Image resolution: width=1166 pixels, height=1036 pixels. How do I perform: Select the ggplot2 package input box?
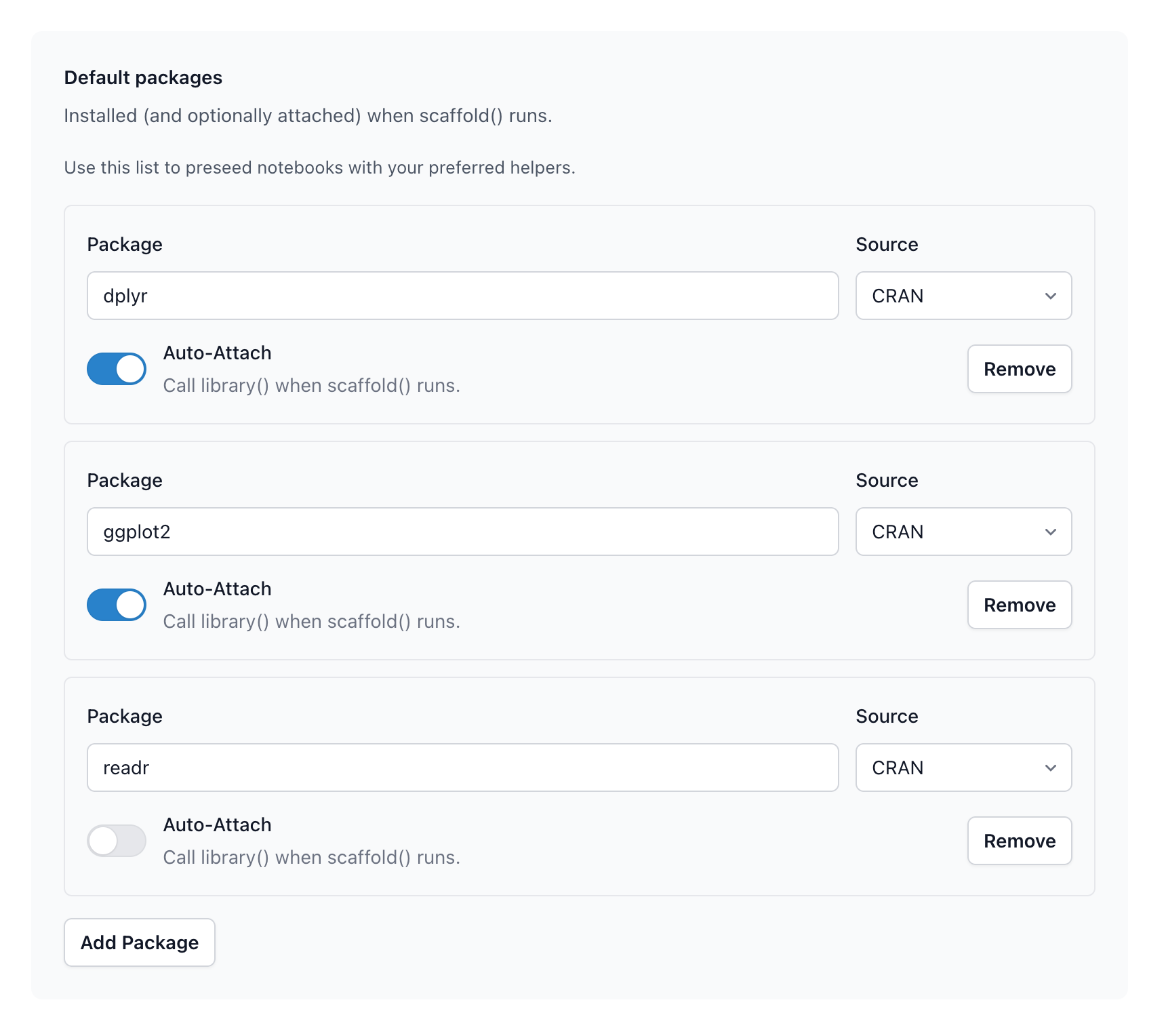click(462, 532)
